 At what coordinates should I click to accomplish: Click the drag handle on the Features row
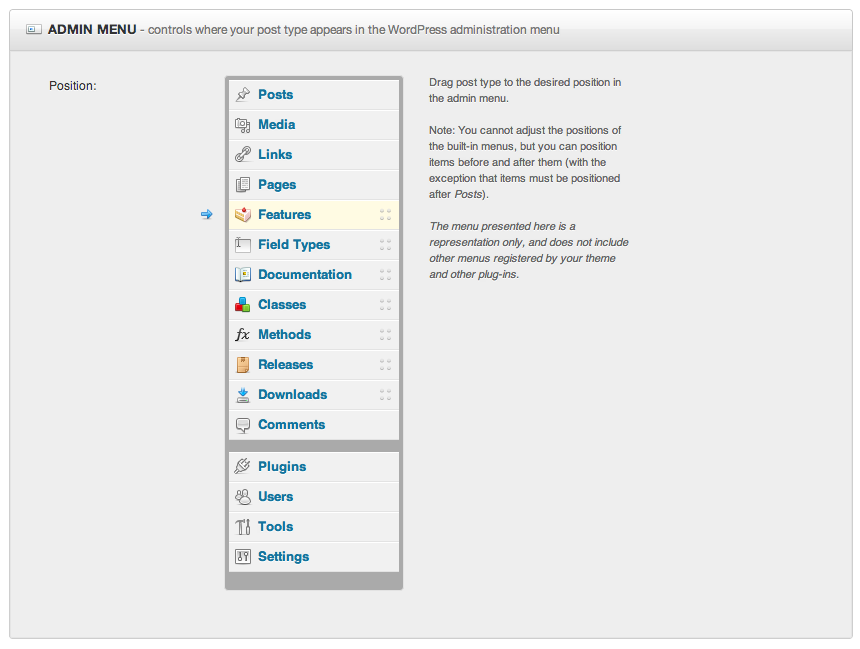(385, 215)
